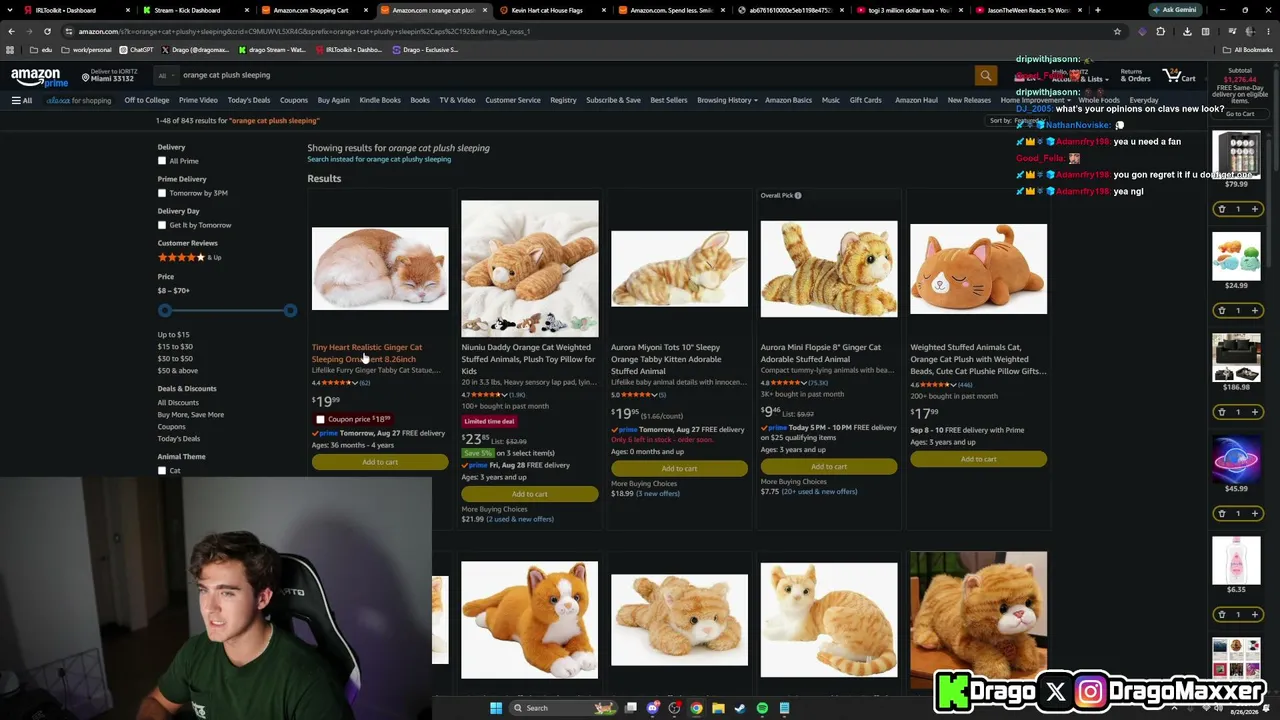This screenshot has width=1280, height=720.
Task: Open Steam from the taskbar
Action: 740,708
